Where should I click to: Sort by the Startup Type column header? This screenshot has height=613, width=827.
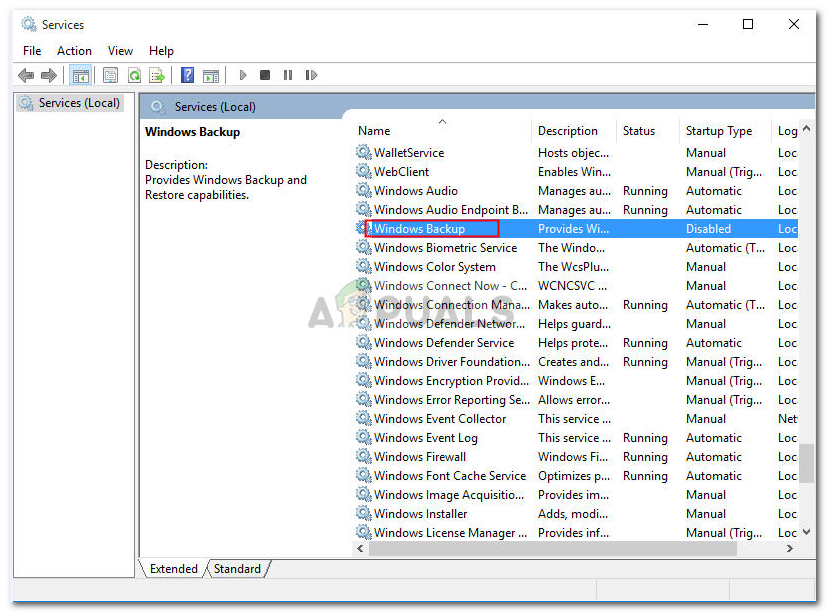click(726, 131)
